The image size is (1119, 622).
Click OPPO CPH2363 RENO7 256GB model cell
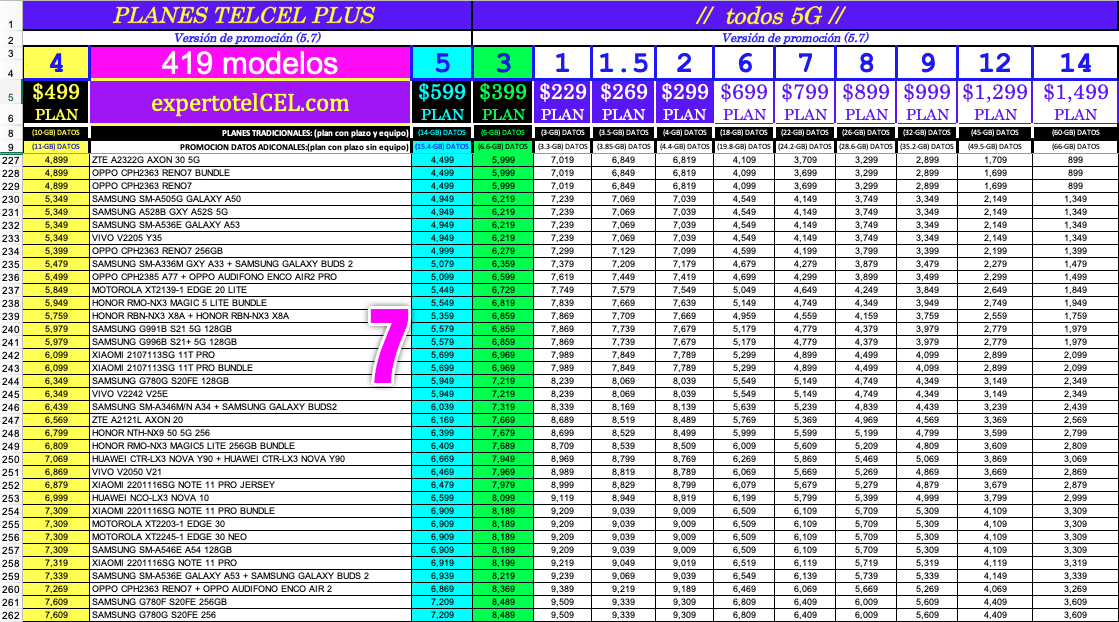tap(250, 251)
